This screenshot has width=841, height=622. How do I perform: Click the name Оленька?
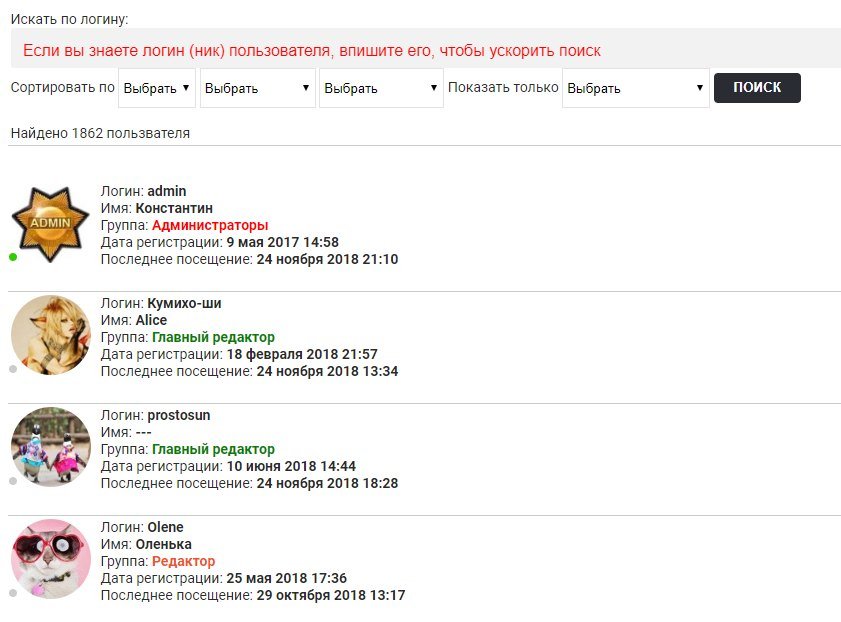coord(164,544)
